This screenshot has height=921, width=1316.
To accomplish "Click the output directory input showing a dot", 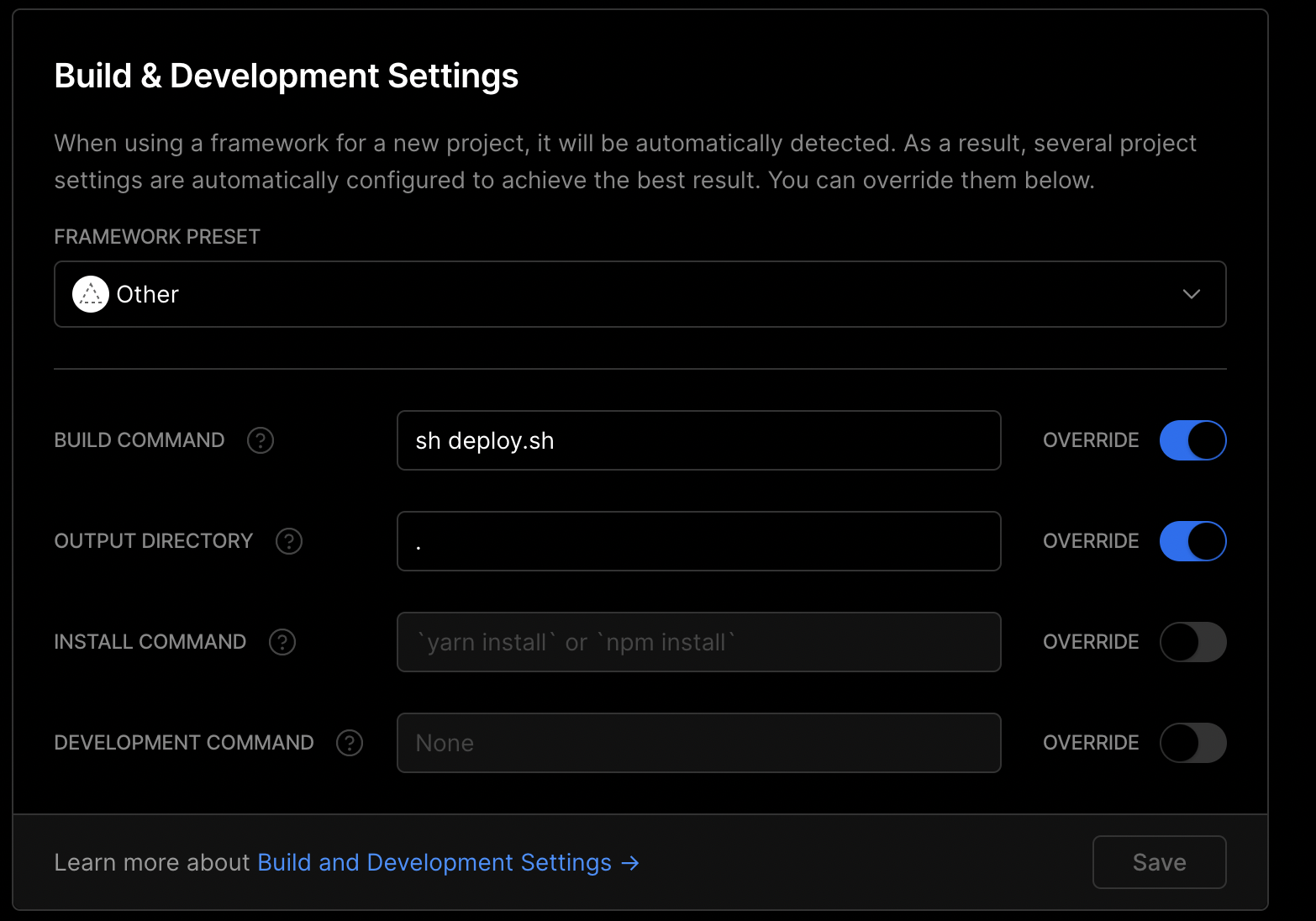I will 698,541.
